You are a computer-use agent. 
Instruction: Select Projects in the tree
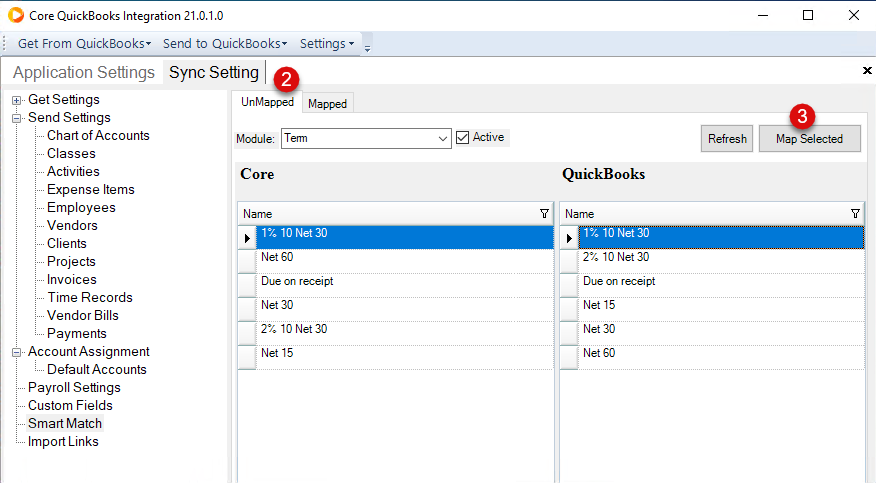point(71,262)
